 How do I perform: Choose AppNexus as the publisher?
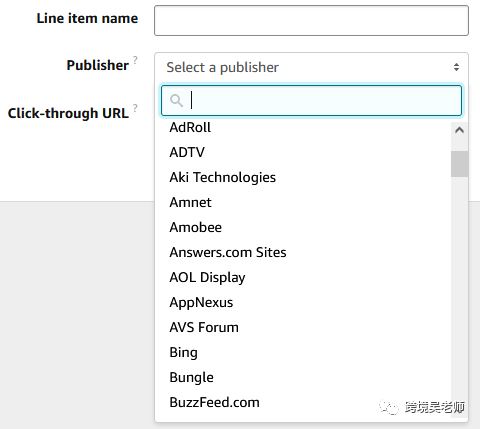303,302
